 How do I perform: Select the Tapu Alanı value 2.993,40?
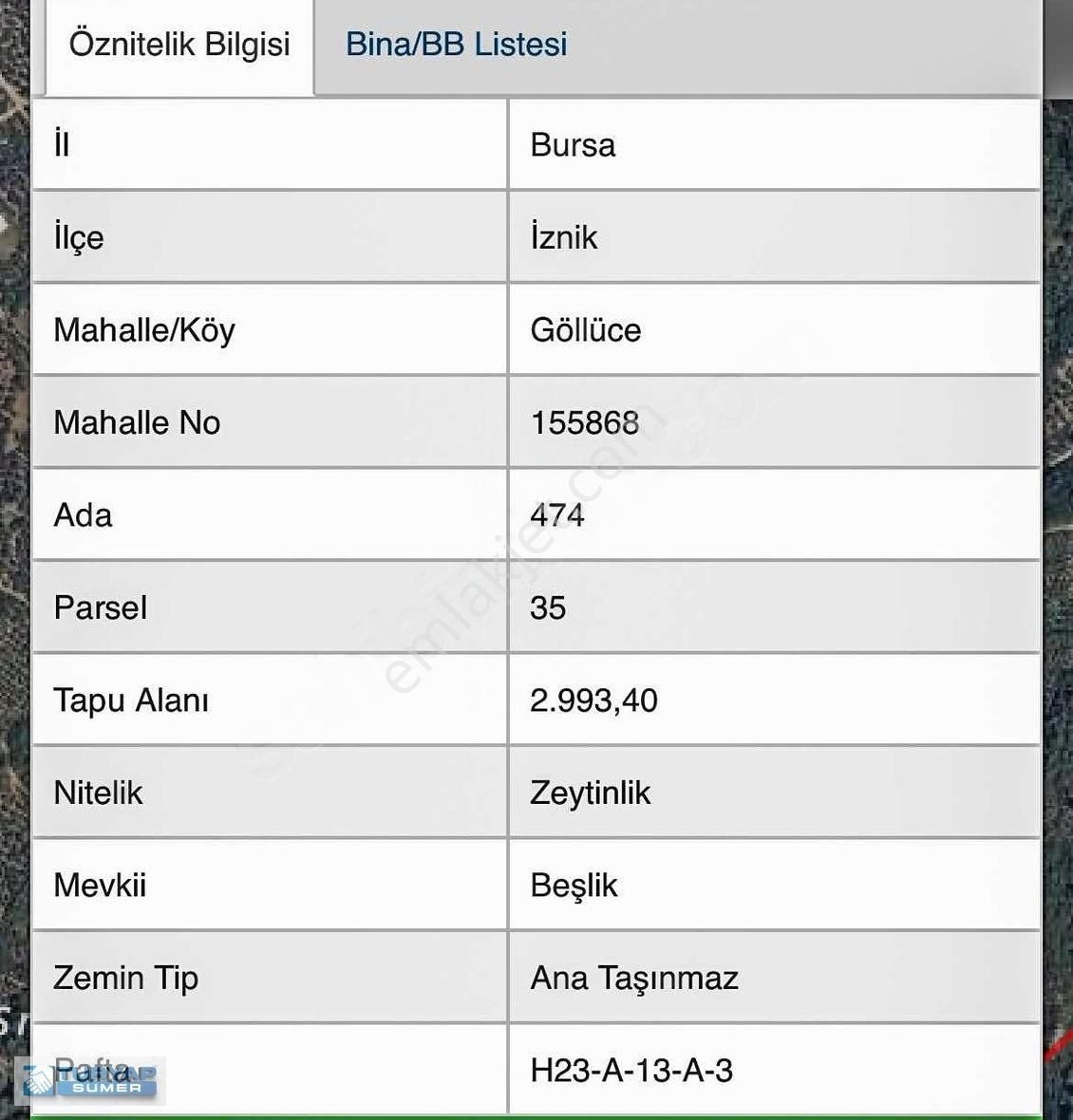[593, 700]
